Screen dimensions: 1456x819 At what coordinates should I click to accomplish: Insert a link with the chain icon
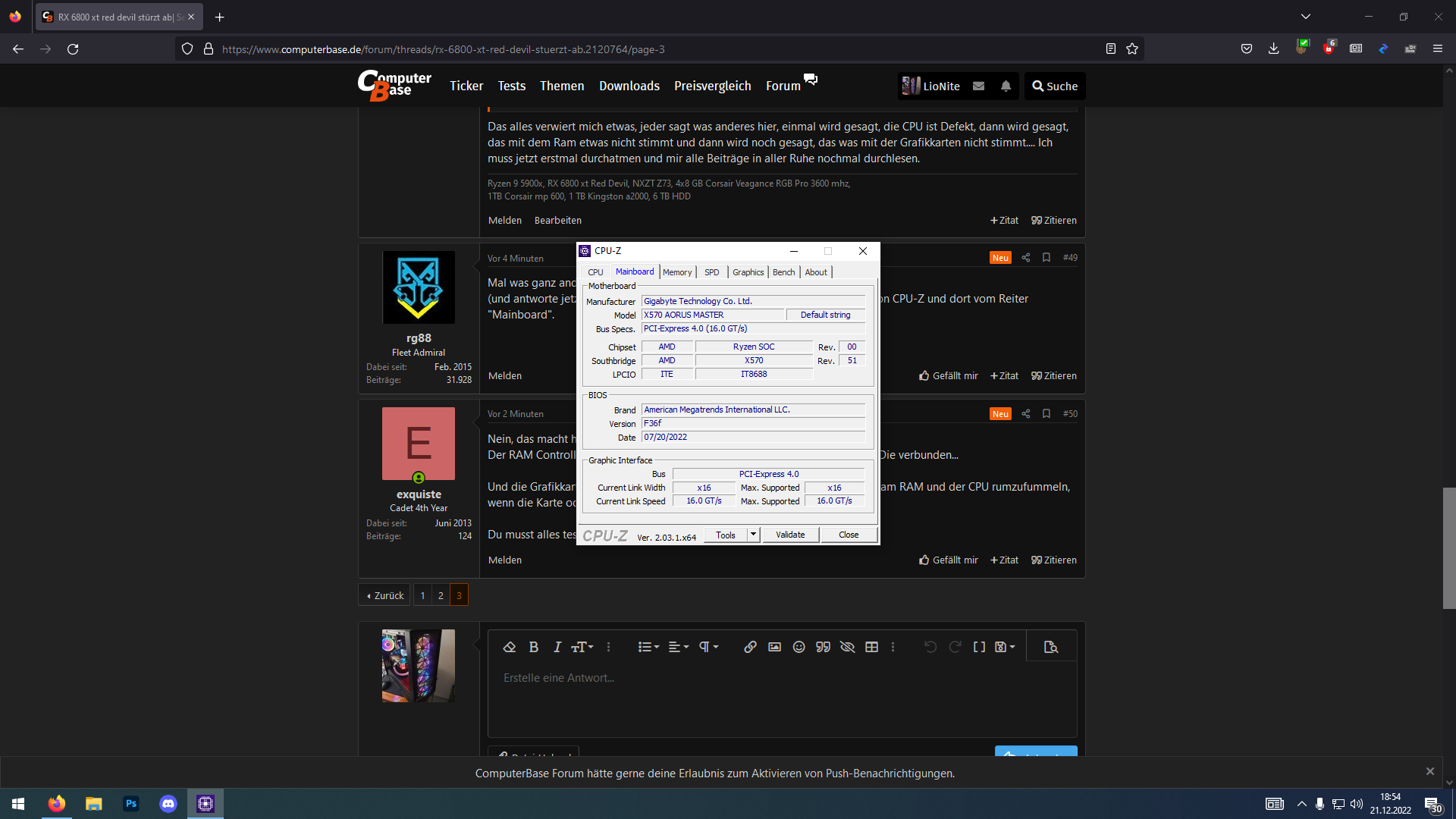[x=750, y=647]
